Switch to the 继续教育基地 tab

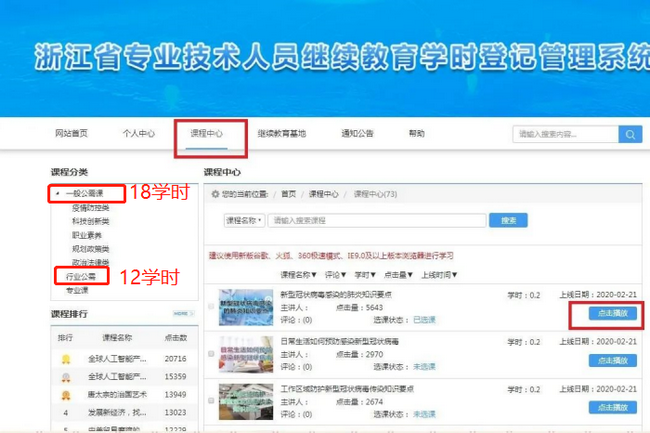(x=281, y=134)
